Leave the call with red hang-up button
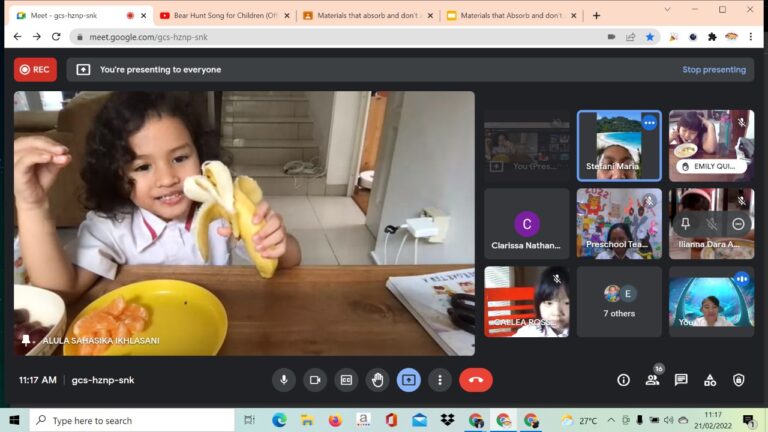 [x=475, y=380]
